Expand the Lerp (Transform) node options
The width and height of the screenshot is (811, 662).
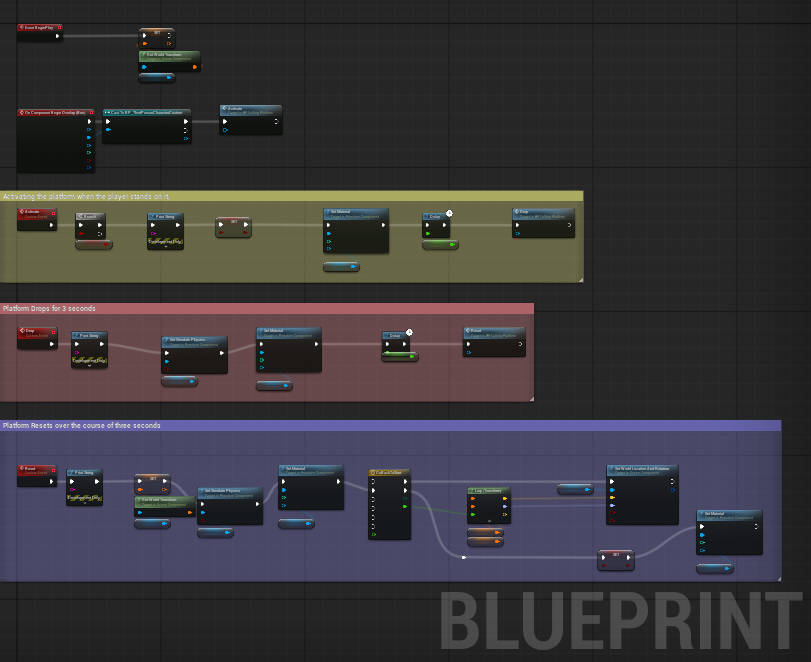click(489, 521)
